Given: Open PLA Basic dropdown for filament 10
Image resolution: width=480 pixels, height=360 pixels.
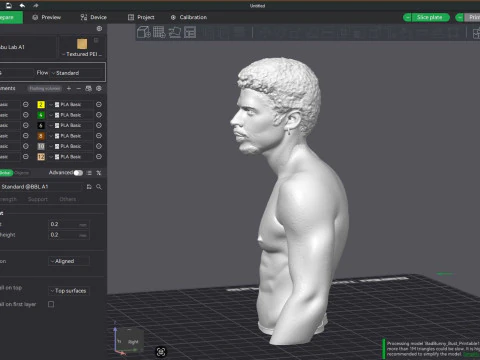Looking at the screenshot, I should point(71,146).
